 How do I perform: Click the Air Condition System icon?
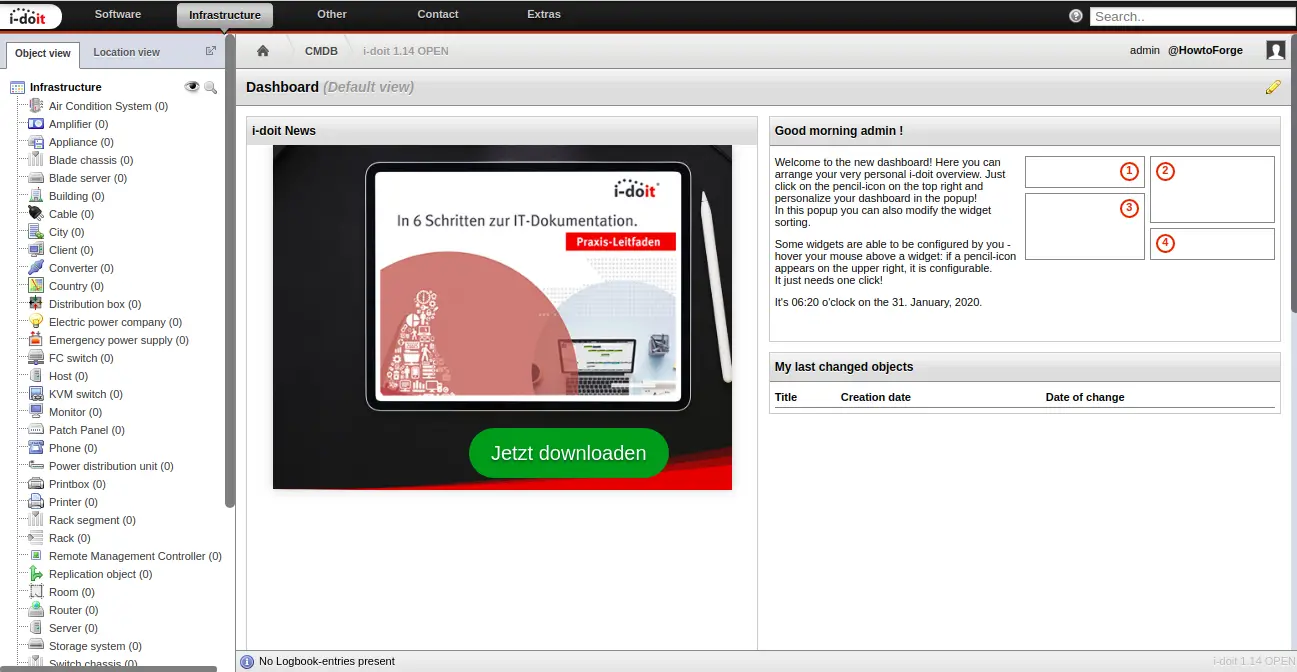click(x=36, y=106)
